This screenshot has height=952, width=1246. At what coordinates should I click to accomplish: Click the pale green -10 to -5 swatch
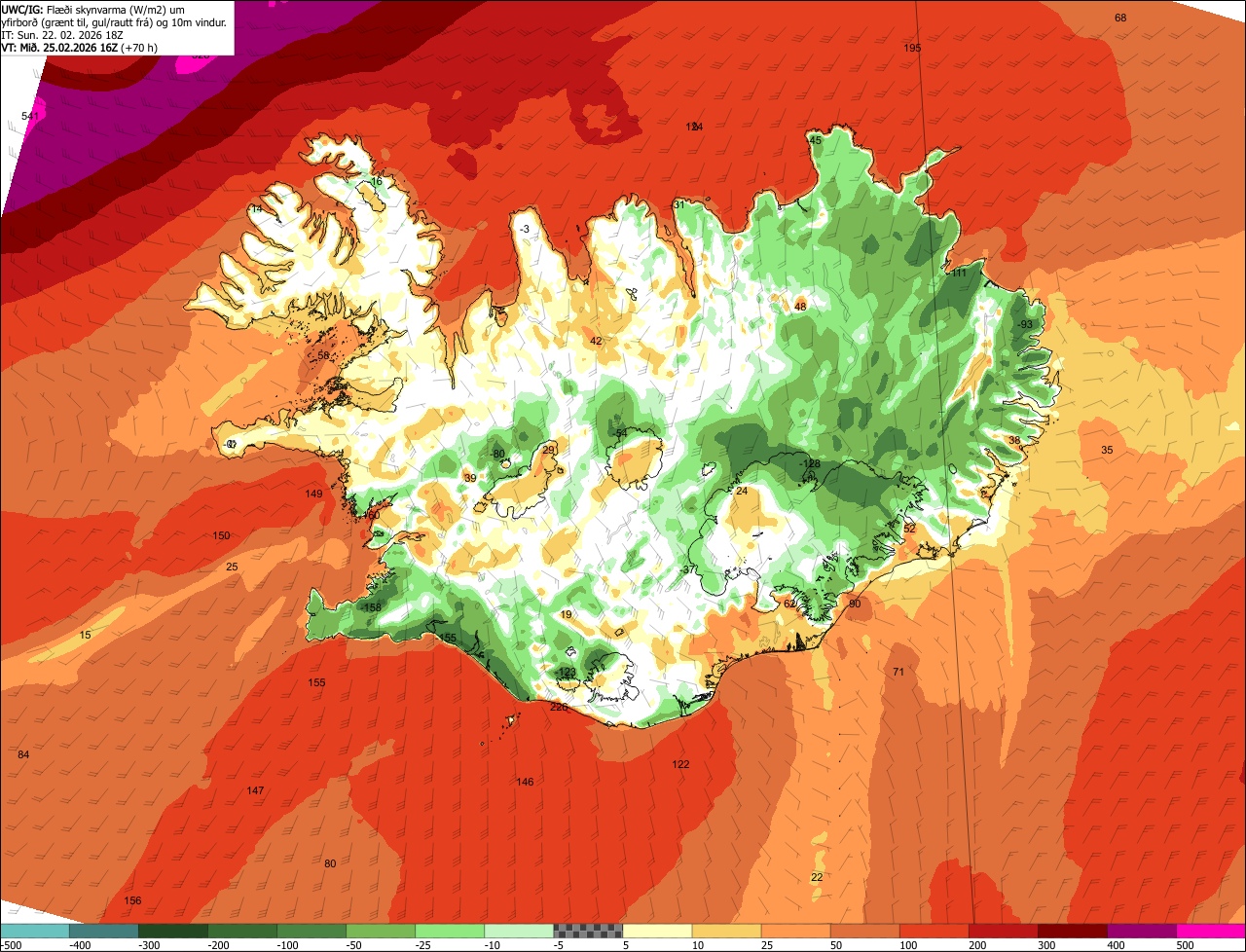pos(519,931)
